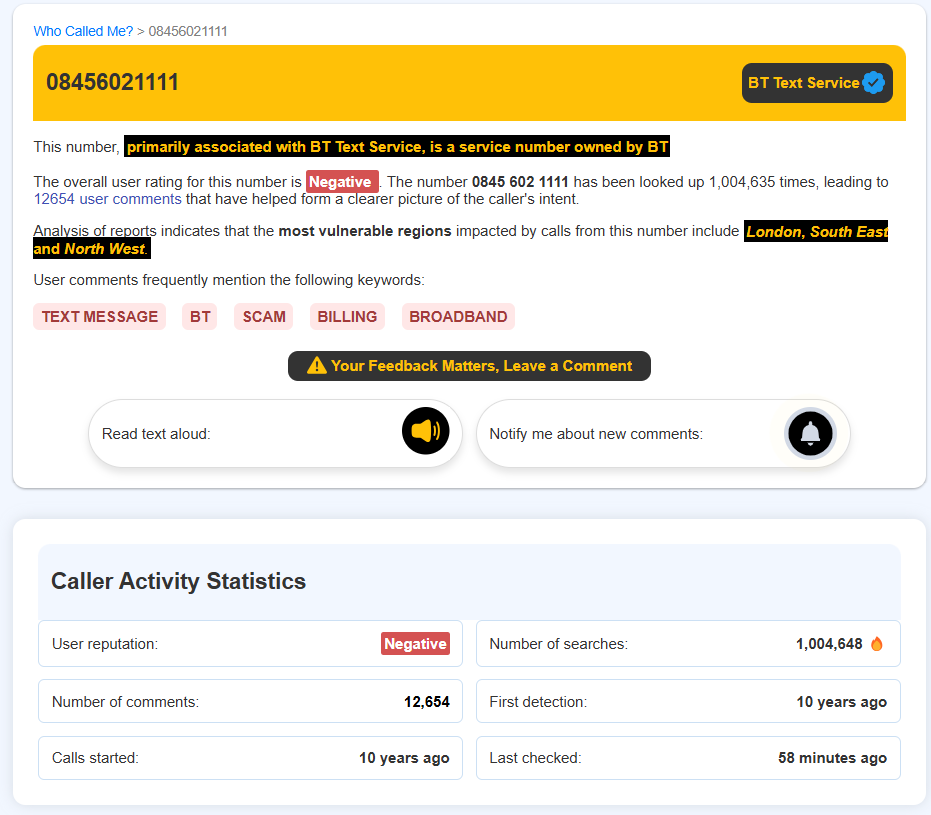This screenshot has width=931, height=815.
Task: Select the BILLING keyword tag
Action: 347,316
